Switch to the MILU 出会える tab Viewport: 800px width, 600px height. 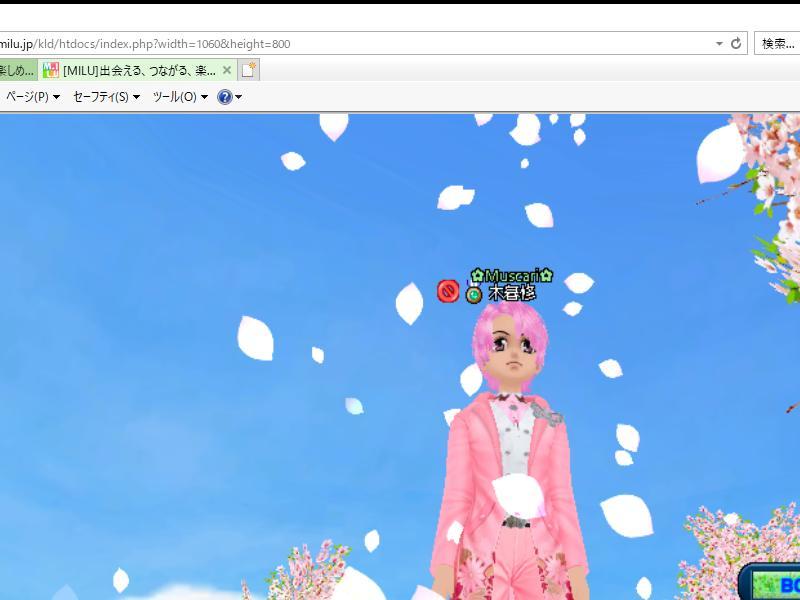[x=138, y=70]
